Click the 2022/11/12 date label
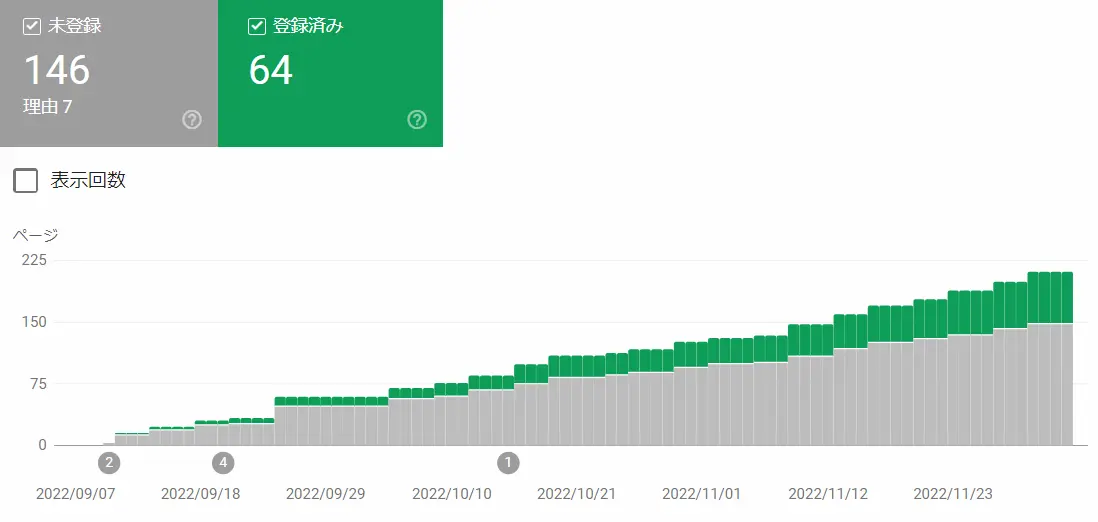 [x=828, y=494]
